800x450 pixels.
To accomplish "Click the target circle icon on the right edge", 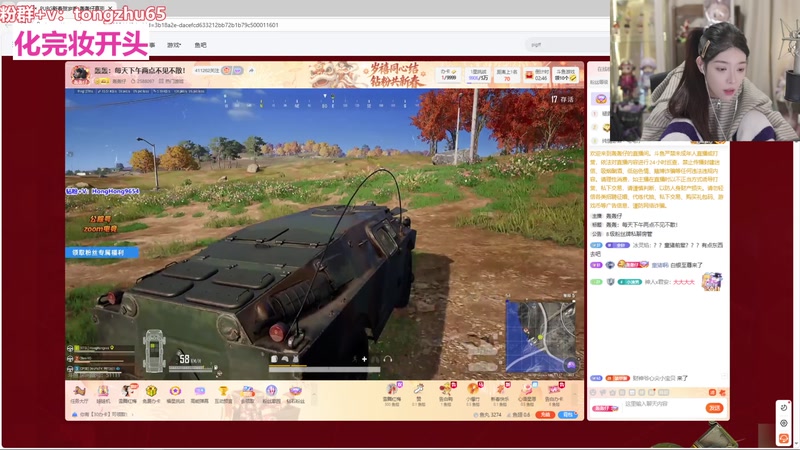I will 784,423.
